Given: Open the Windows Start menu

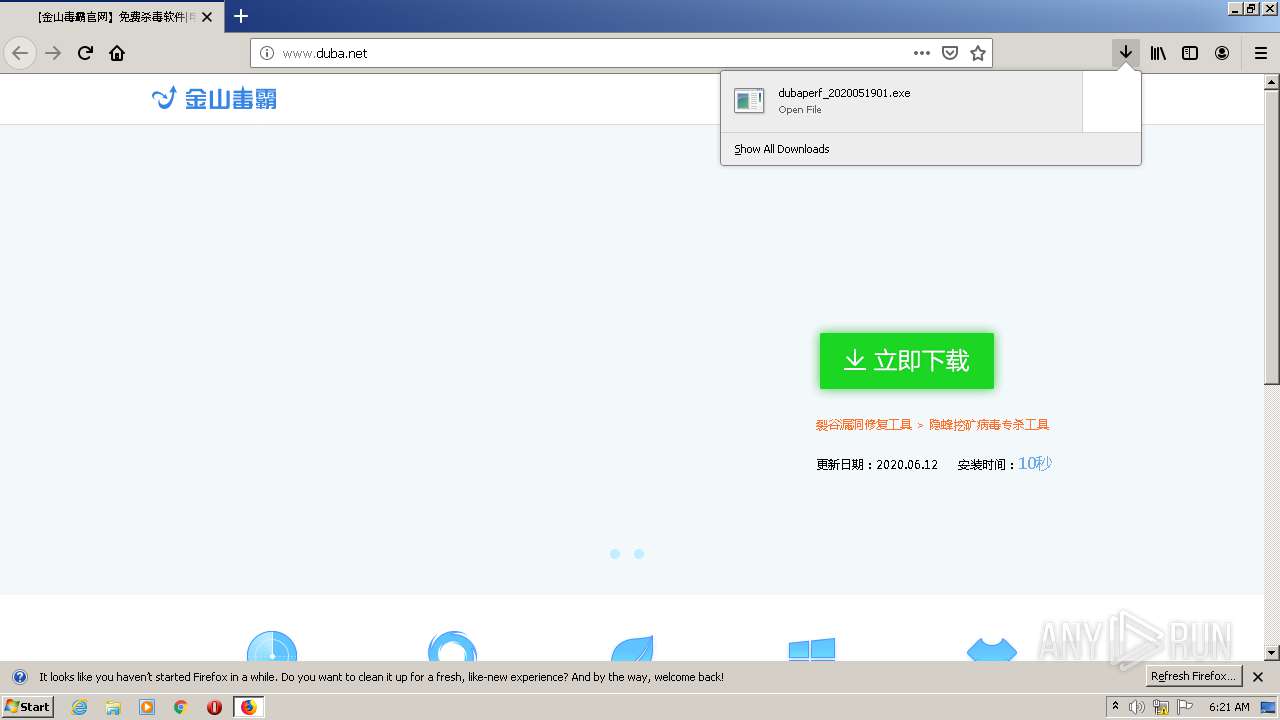Looking at the screenshot, I should pos(28,706).
